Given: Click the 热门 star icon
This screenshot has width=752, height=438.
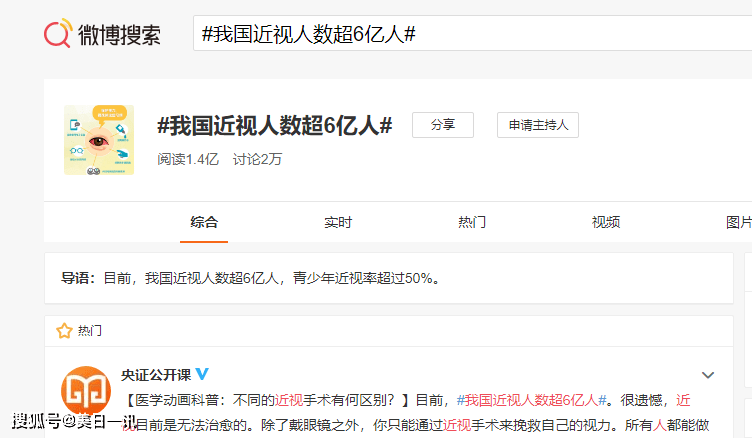Looking at the screenshot, I should (64, 331).
